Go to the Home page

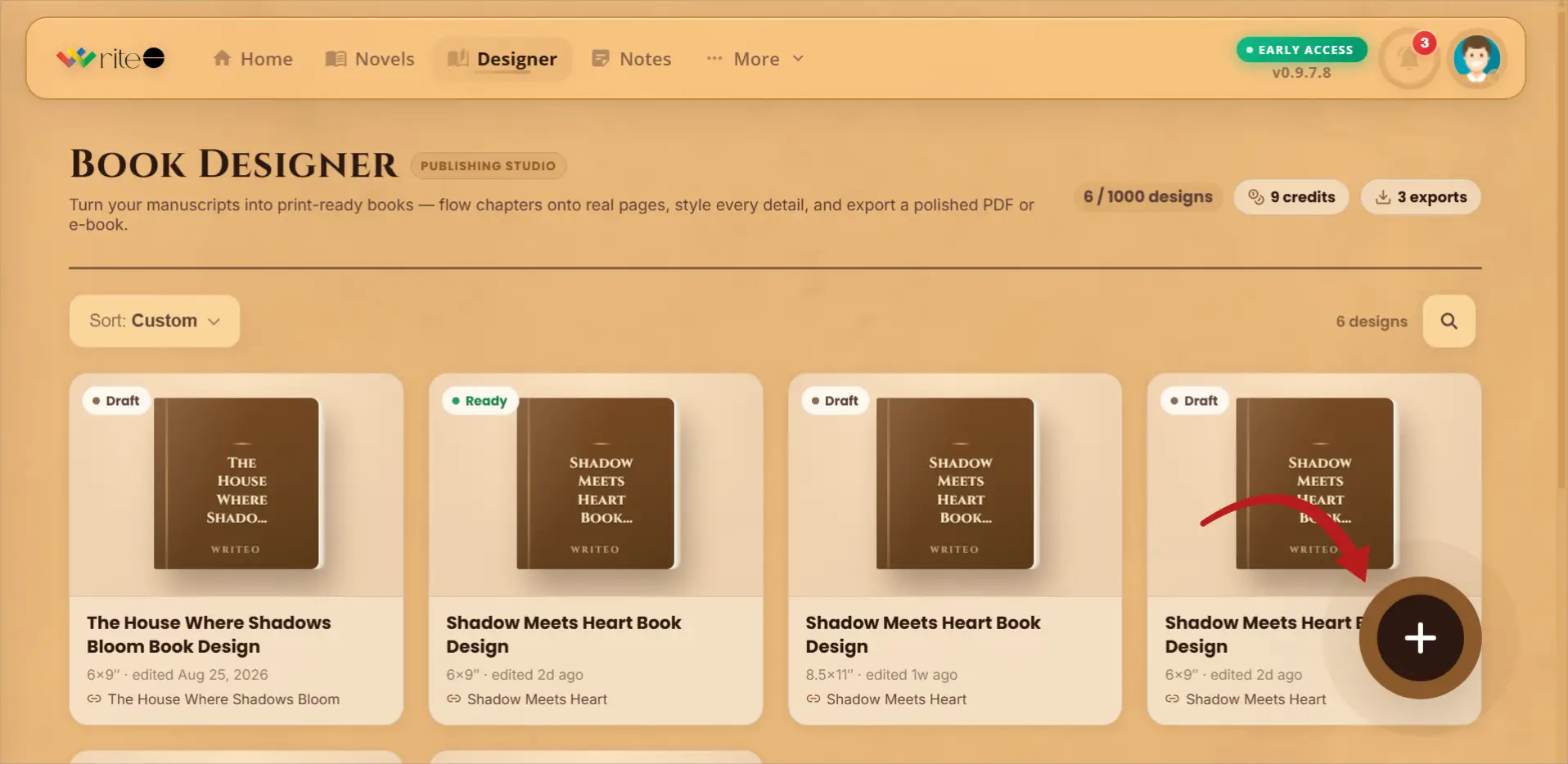[x=253, y=59]
